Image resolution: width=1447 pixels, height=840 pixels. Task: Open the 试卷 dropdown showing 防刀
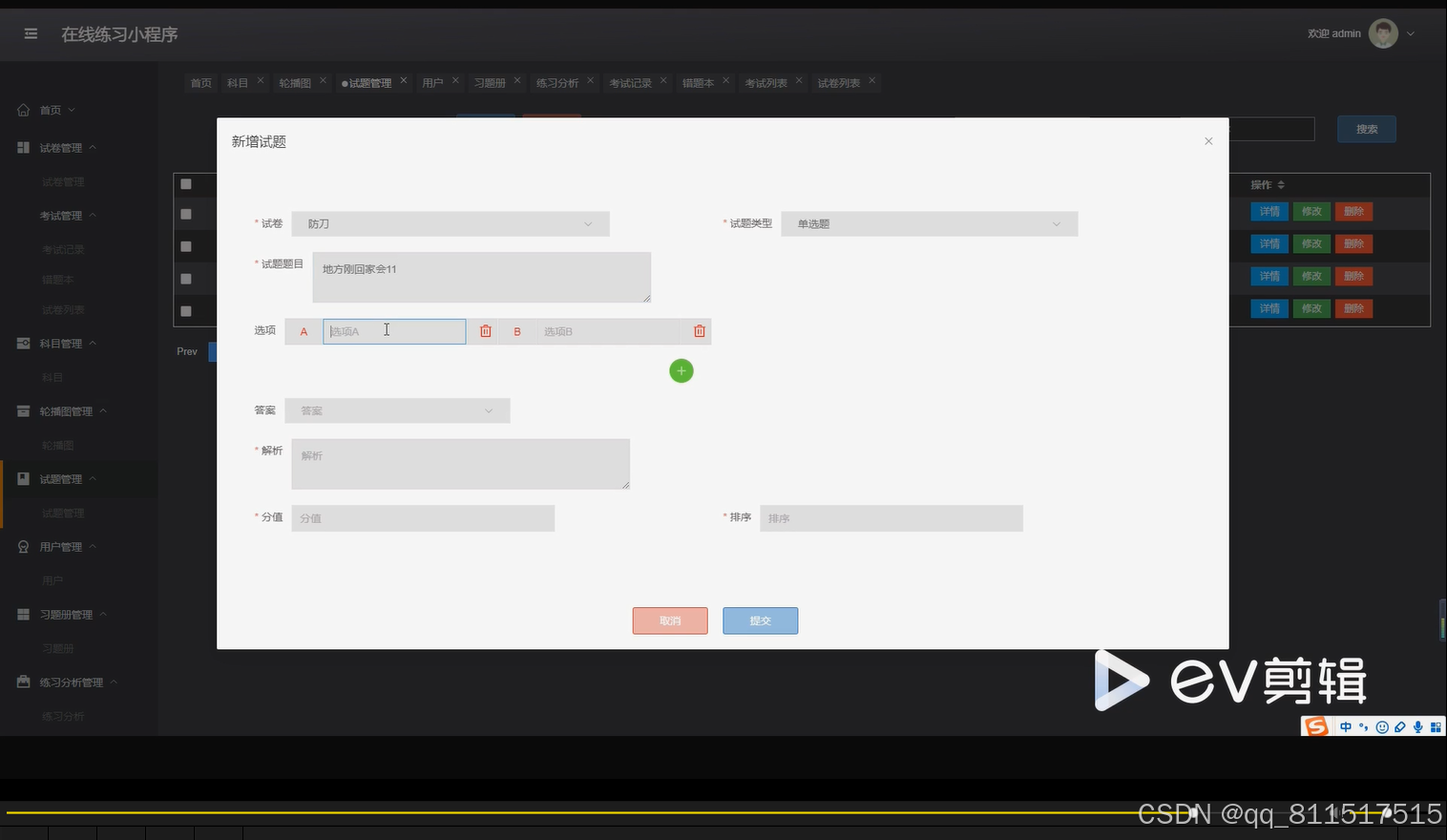pyautogui.click(x=451, y=224)
